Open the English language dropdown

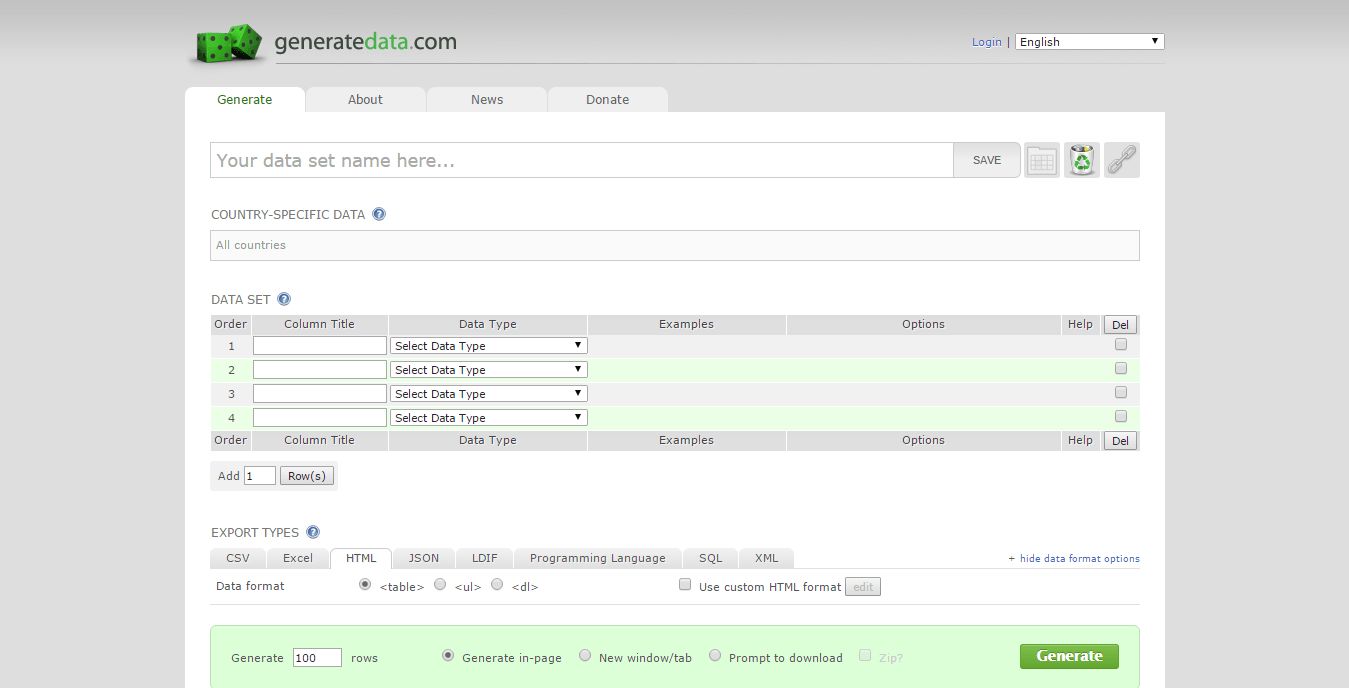1089,41
